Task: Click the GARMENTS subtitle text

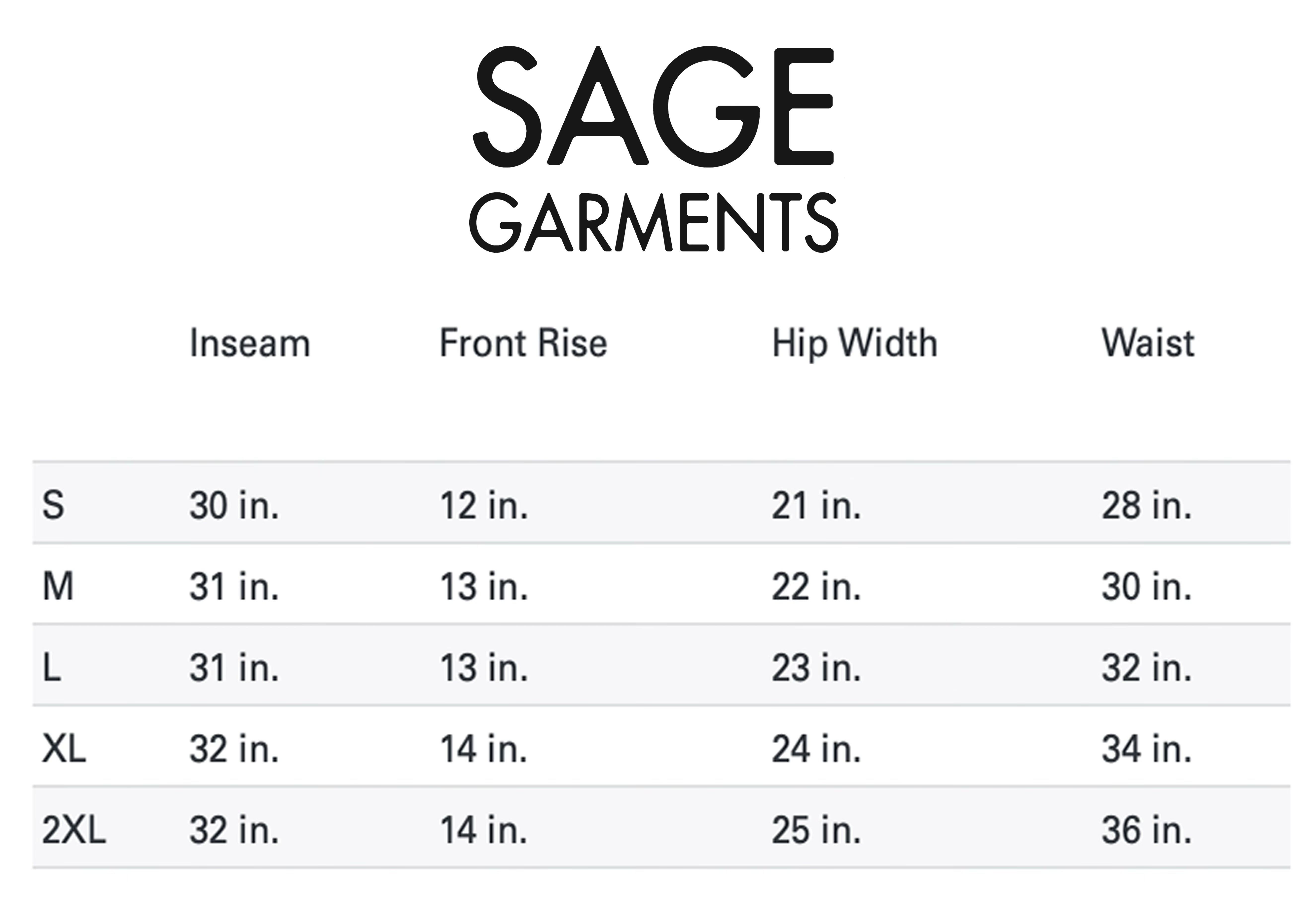Action: [654, 222]
